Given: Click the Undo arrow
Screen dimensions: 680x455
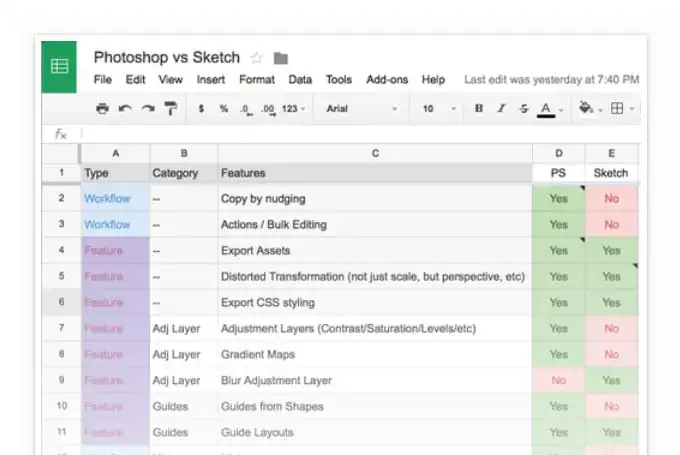Looking at the screenshot, I should (x=125, y=108).
